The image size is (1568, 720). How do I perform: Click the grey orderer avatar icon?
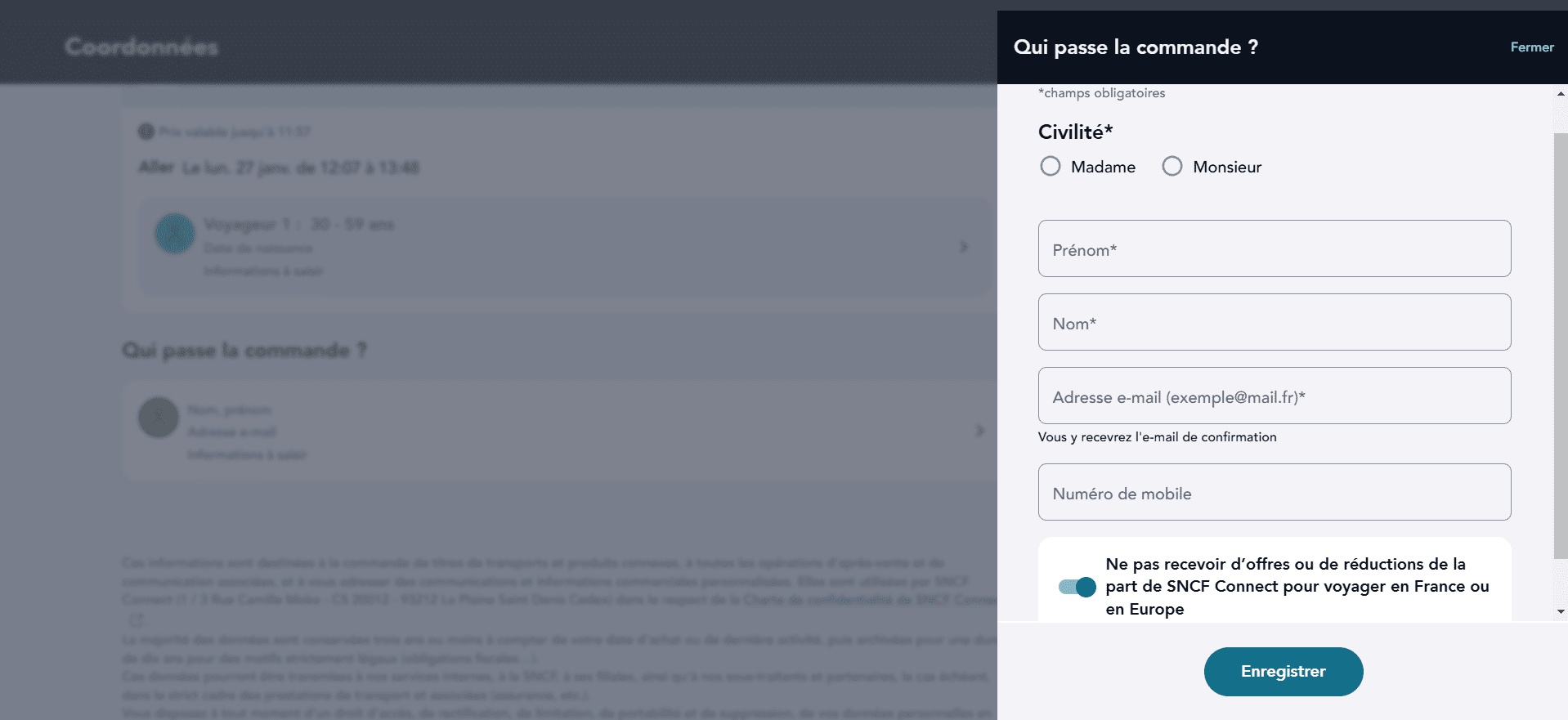point(159,418)
